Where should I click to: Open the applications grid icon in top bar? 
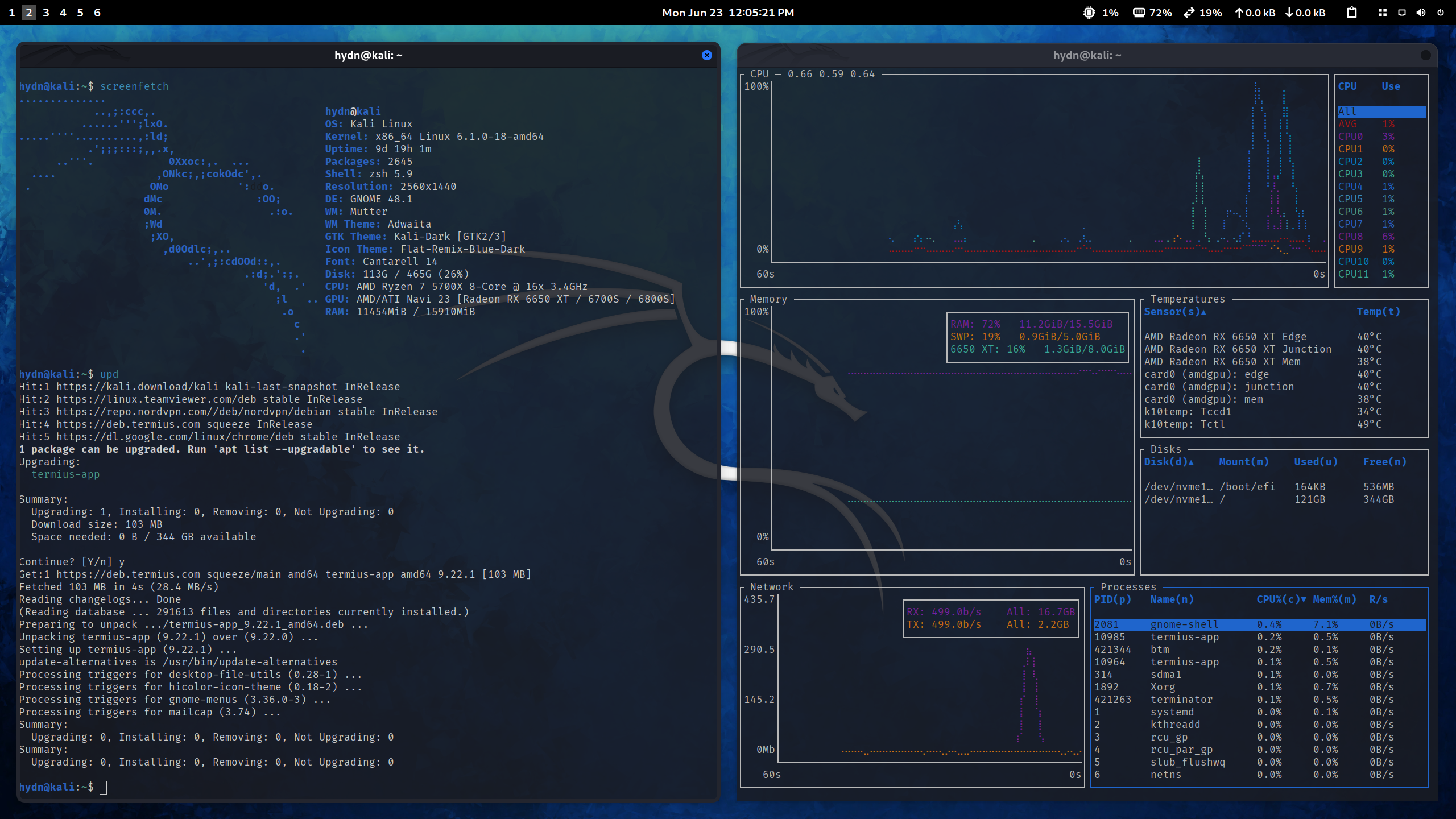coord(1383,13)
